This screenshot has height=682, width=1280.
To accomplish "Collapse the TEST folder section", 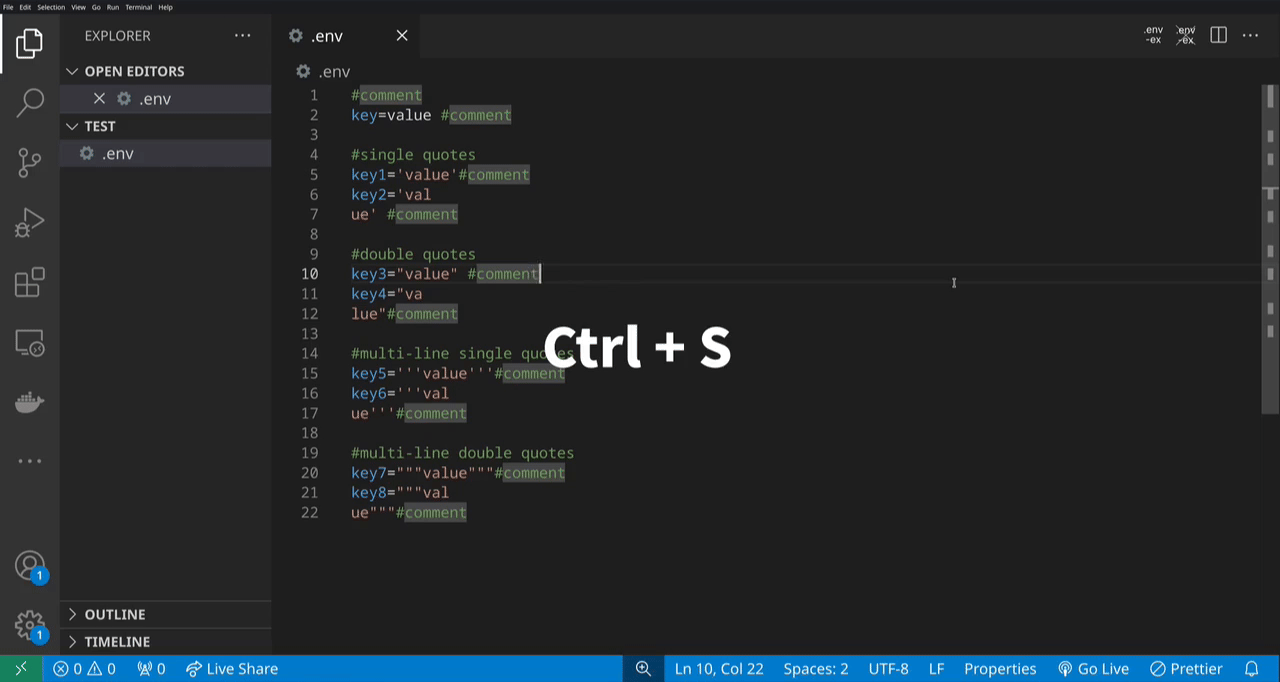I will click(166, 126).
